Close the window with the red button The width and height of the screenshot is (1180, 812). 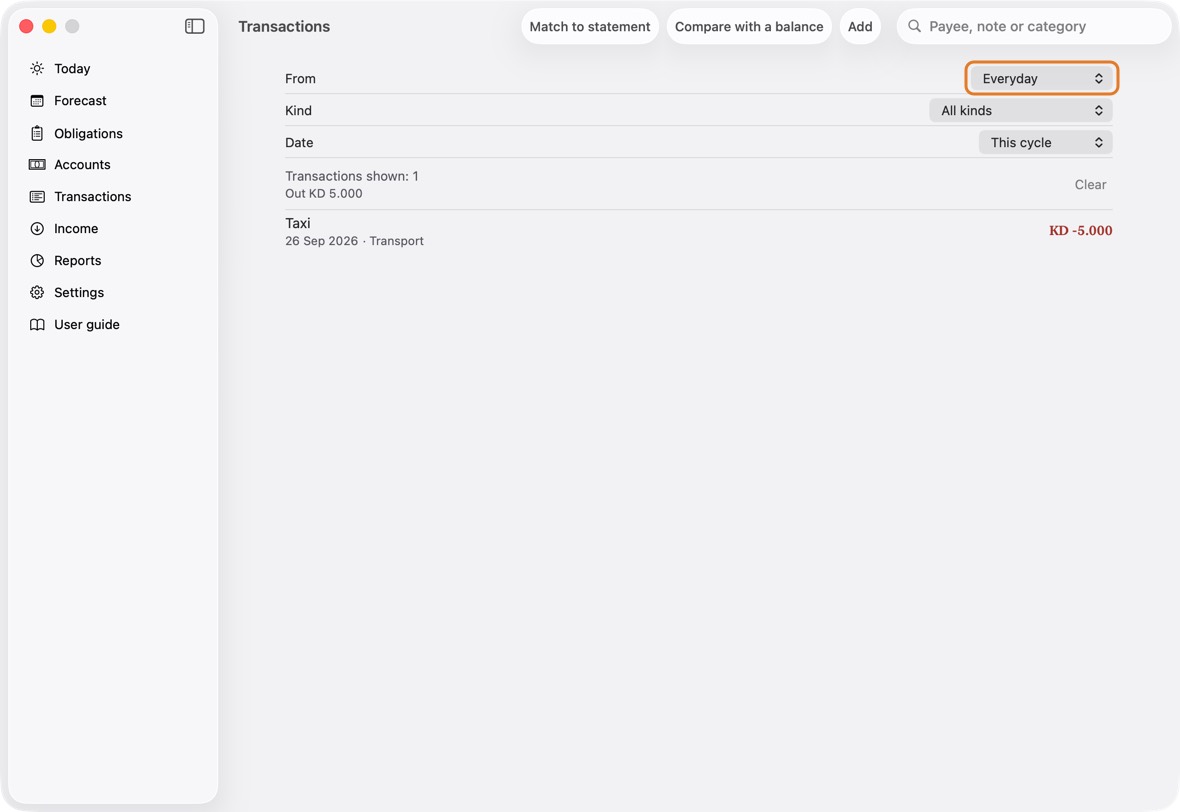pyautogui.click(x=26, y=26)
